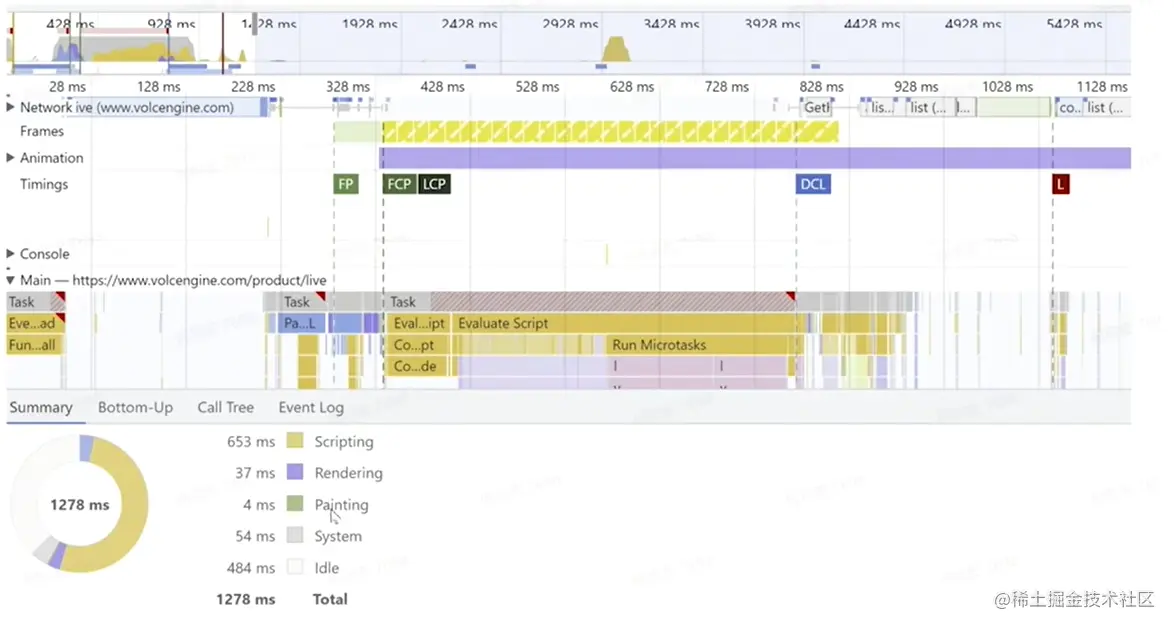This screenshot has height=629, width=1174.
Task: Select the Co...pt compile script bar
Action: point(418,345)
